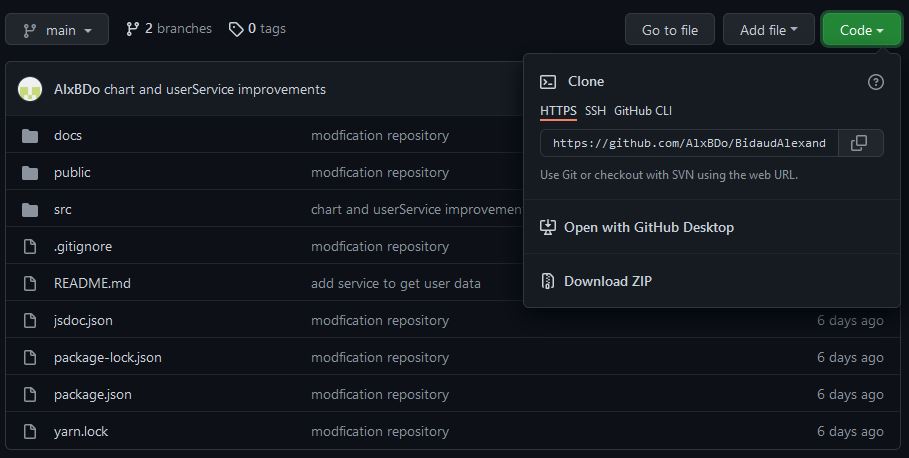Open the .gitignore file

coord(83,246)
